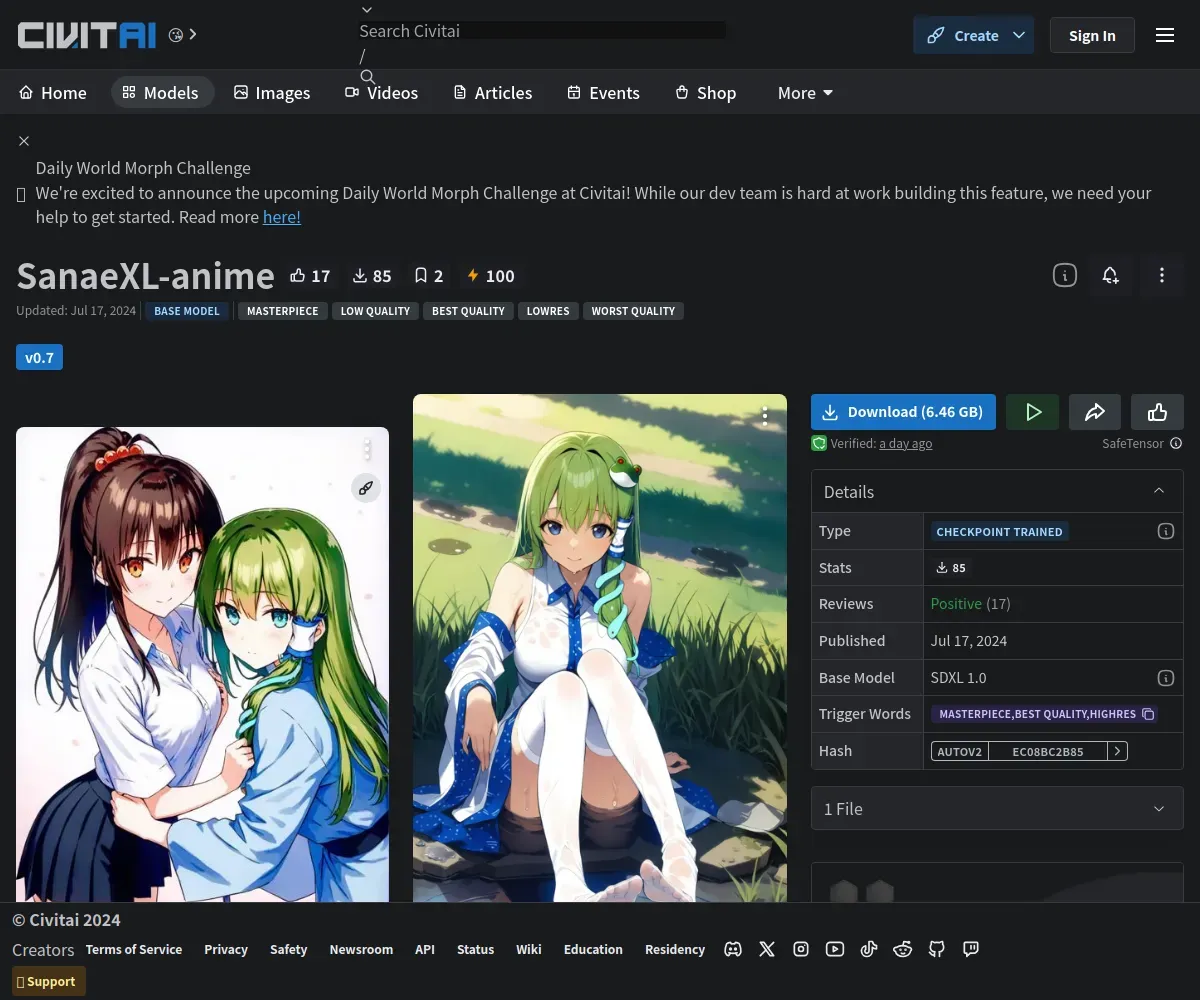
Task: Click the notification bell plus icon
Action: [x=1110, y=275]
